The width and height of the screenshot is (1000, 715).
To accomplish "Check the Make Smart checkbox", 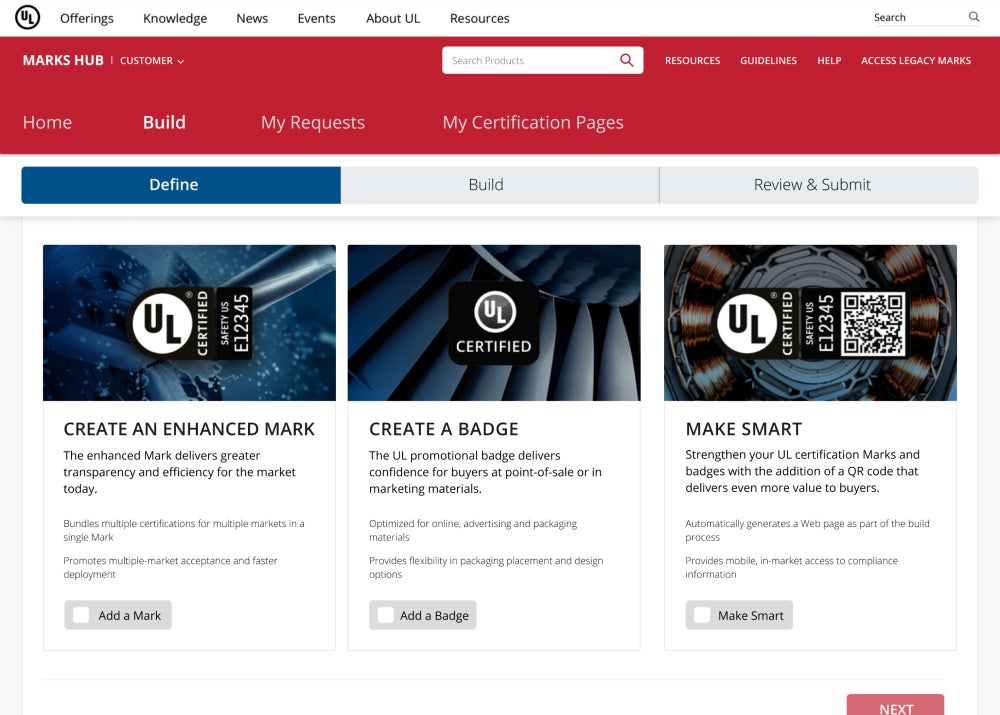I will click(702, 615).
